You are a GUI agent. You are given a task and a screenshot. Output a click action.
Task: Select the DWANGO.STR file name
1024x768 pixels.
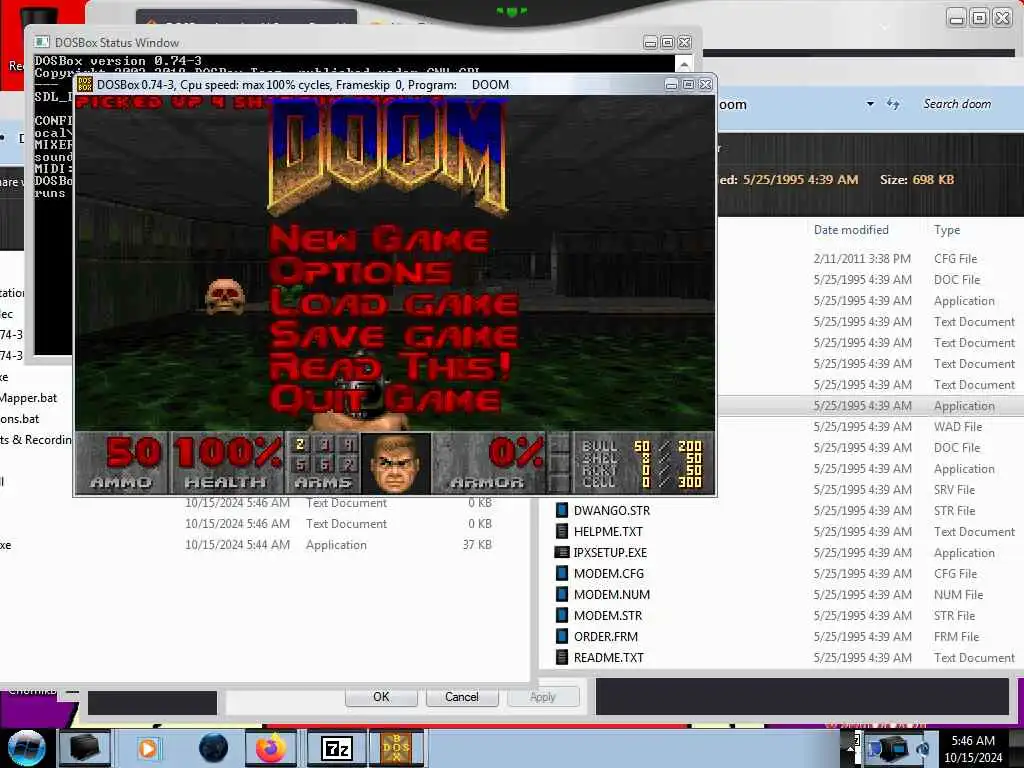click(x=611, y=511)
